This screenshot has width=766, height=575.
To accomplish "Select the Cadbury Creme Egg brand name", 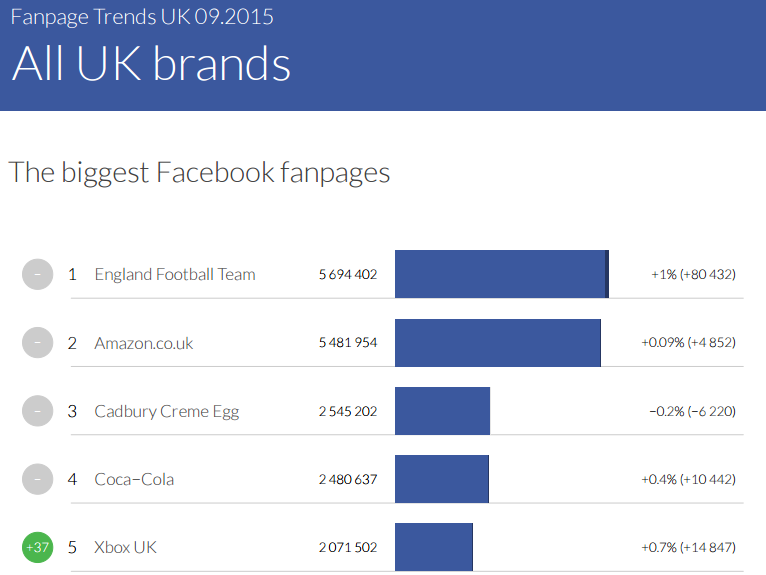I will (x=167, y=411).
